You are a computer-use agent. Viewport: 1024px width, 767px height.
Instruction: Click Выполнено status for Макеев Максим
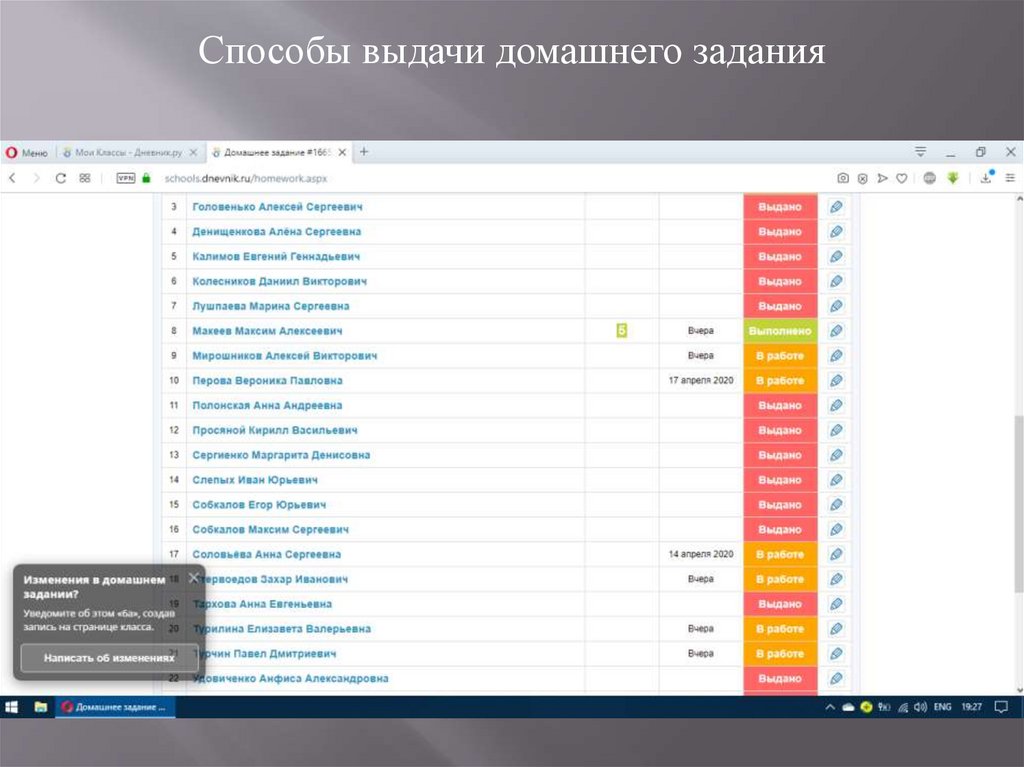[780, 331]
